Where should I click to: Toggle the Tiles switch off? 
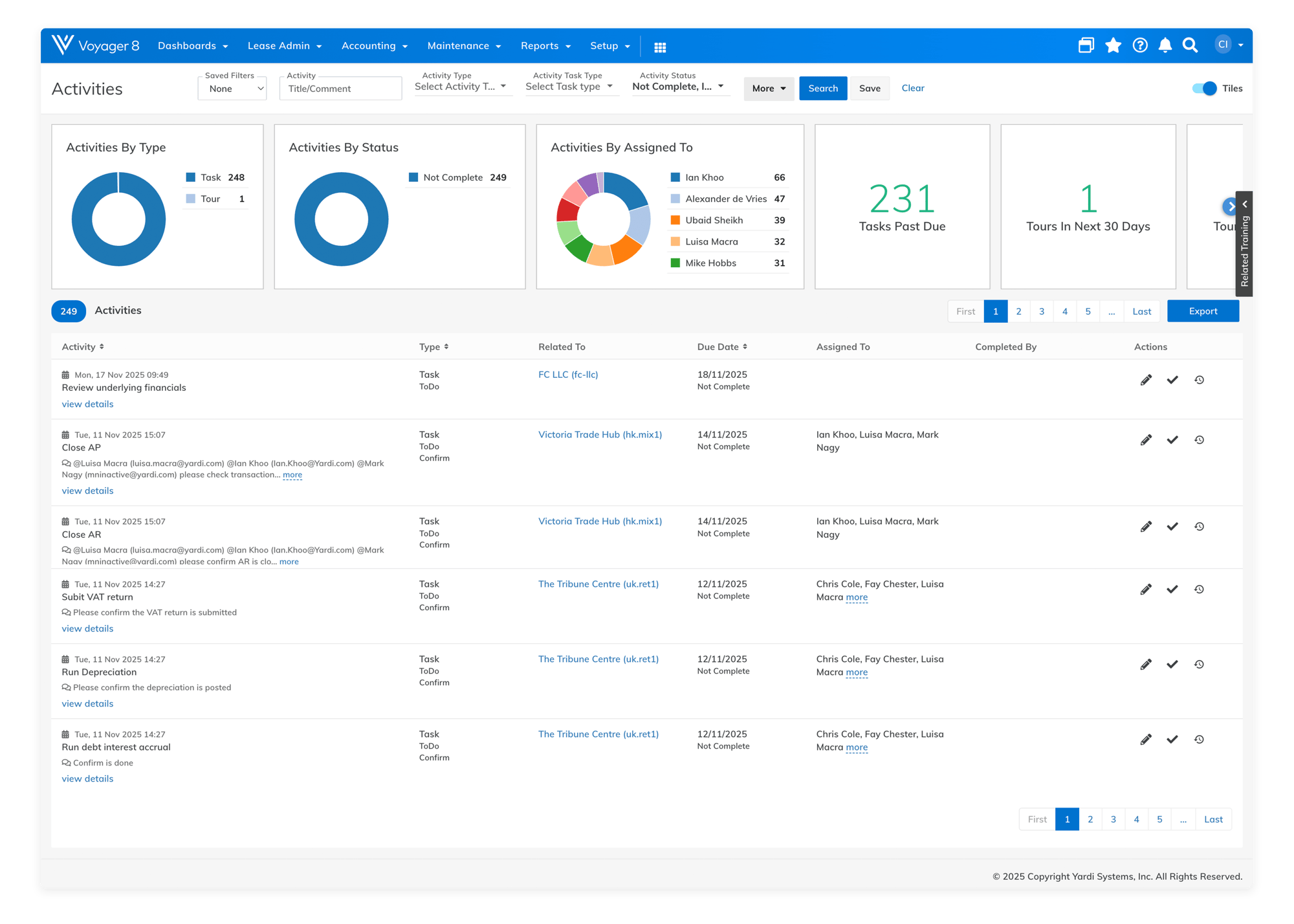tap(1204, 89)
